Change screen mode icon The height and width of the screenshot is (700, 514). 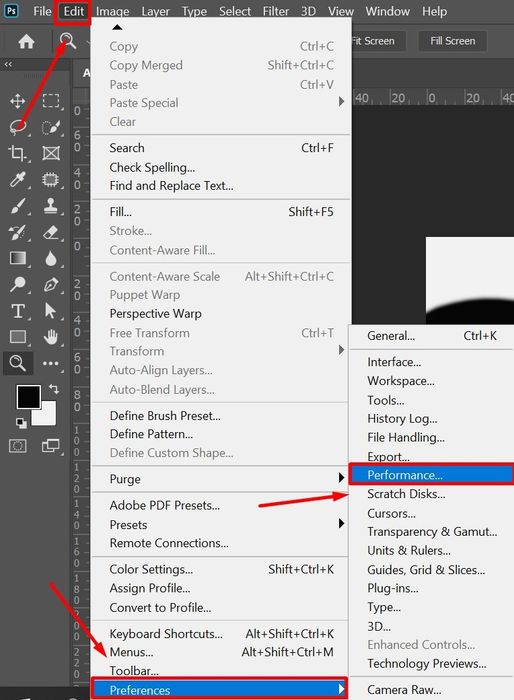[50, 446]
